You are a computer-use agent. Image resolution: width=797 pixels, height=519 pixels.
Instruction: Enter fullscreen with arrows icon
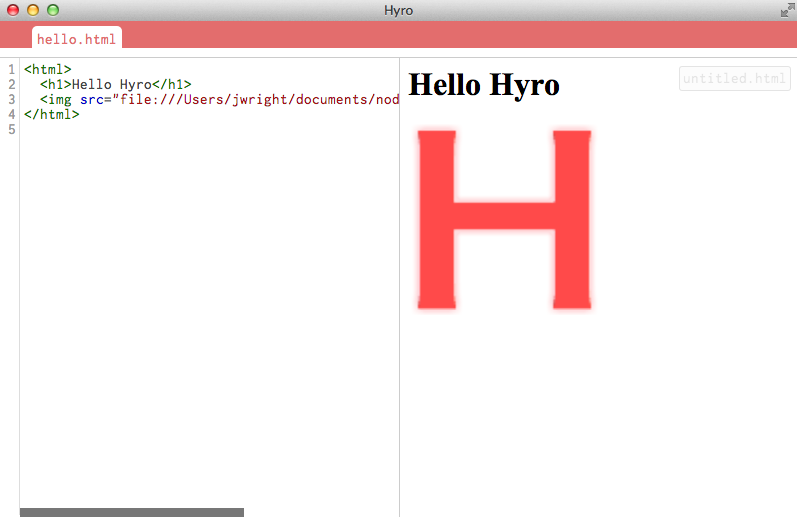(787, 10)
